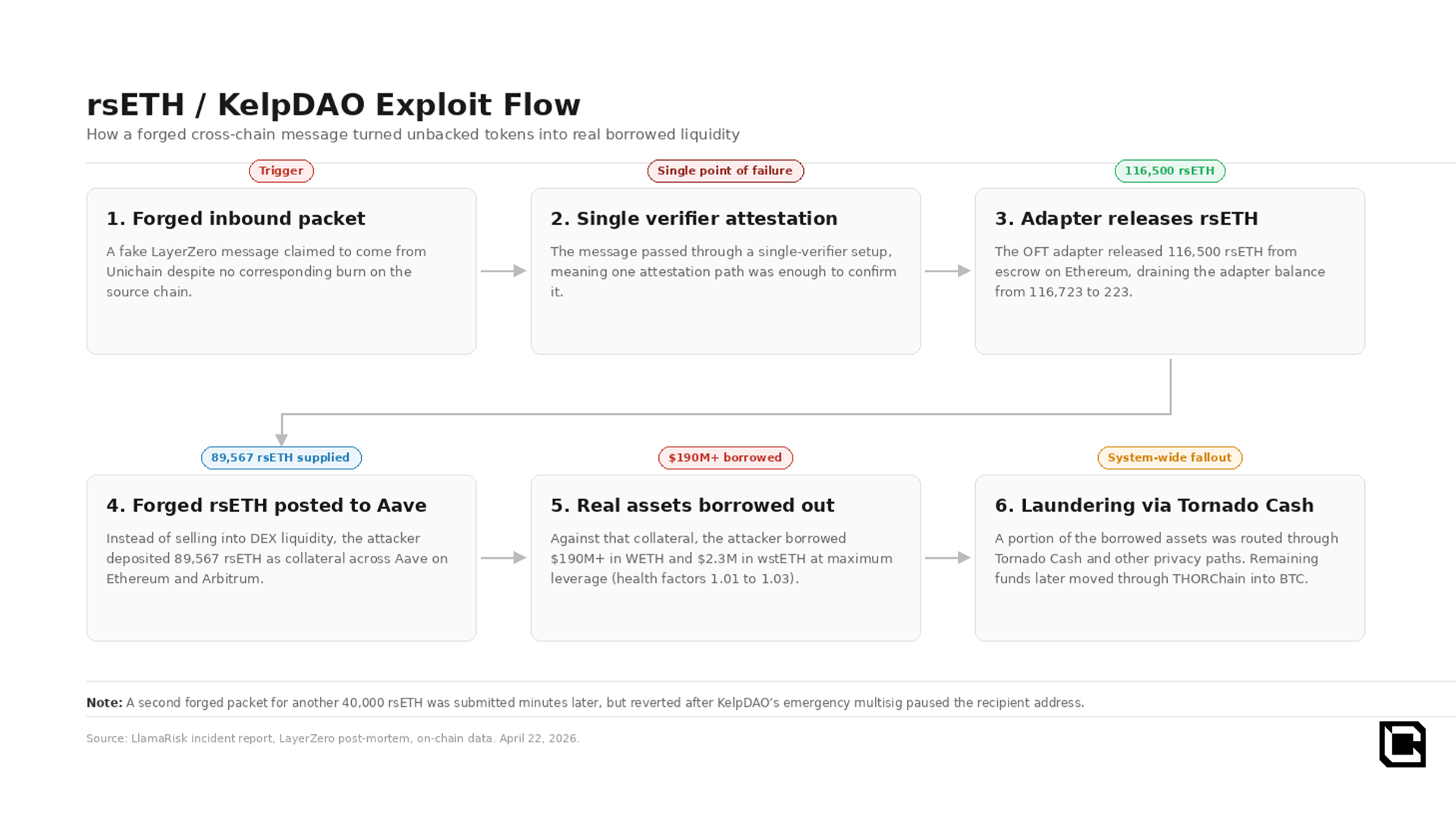The image size is (1456, 819).
Task: Click the "4. Forged rsETH posted to Aave" heading
Action: [x=266, y=505]
